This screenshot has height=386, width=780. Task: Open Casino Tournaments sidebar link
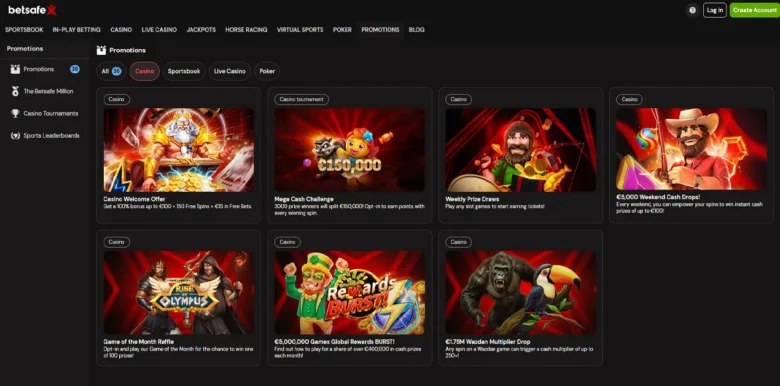(45, 113)
